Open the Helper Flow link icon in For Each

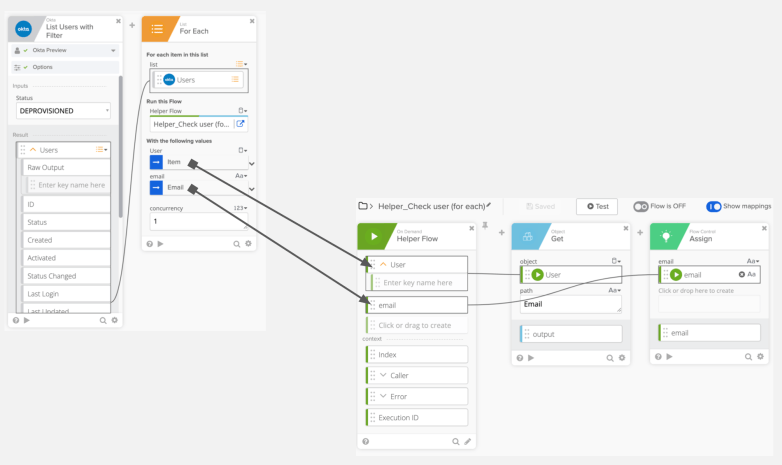240,124
